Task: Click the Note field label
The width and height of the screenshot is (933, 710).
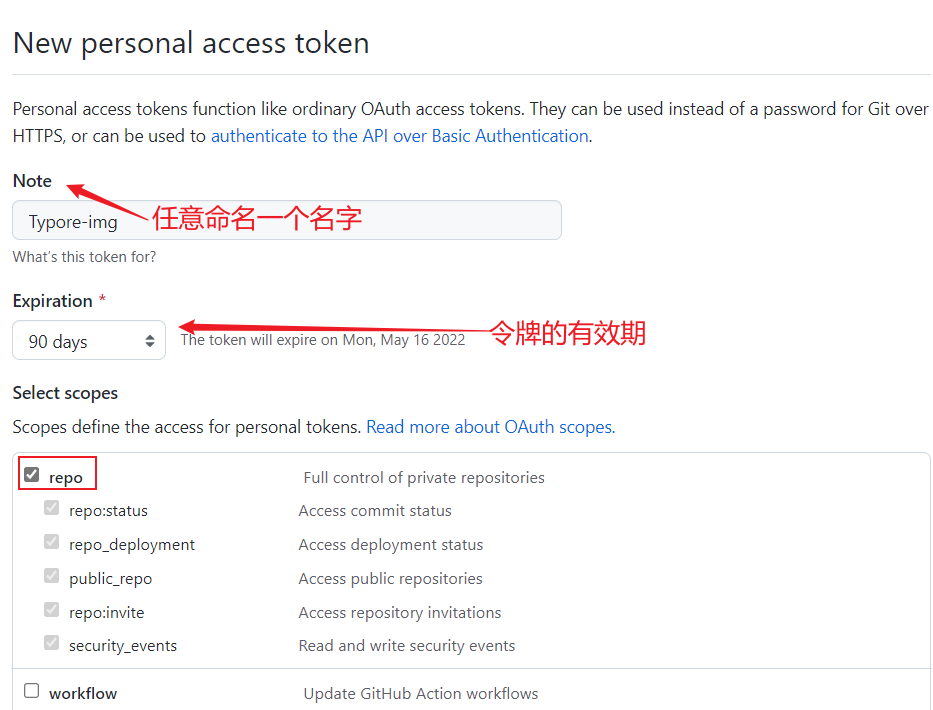Action: coord(32,181)
